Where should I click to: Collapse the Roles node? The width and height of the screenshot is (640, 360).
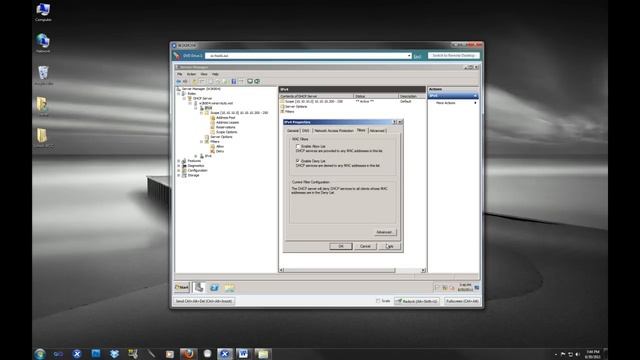[178, 93]
